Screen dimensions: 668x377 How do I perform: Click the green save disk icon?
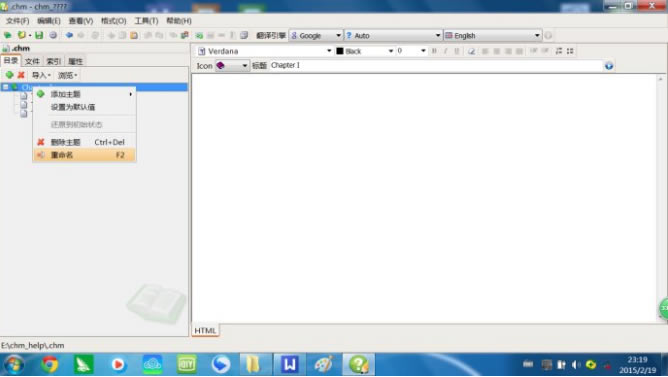39,35
